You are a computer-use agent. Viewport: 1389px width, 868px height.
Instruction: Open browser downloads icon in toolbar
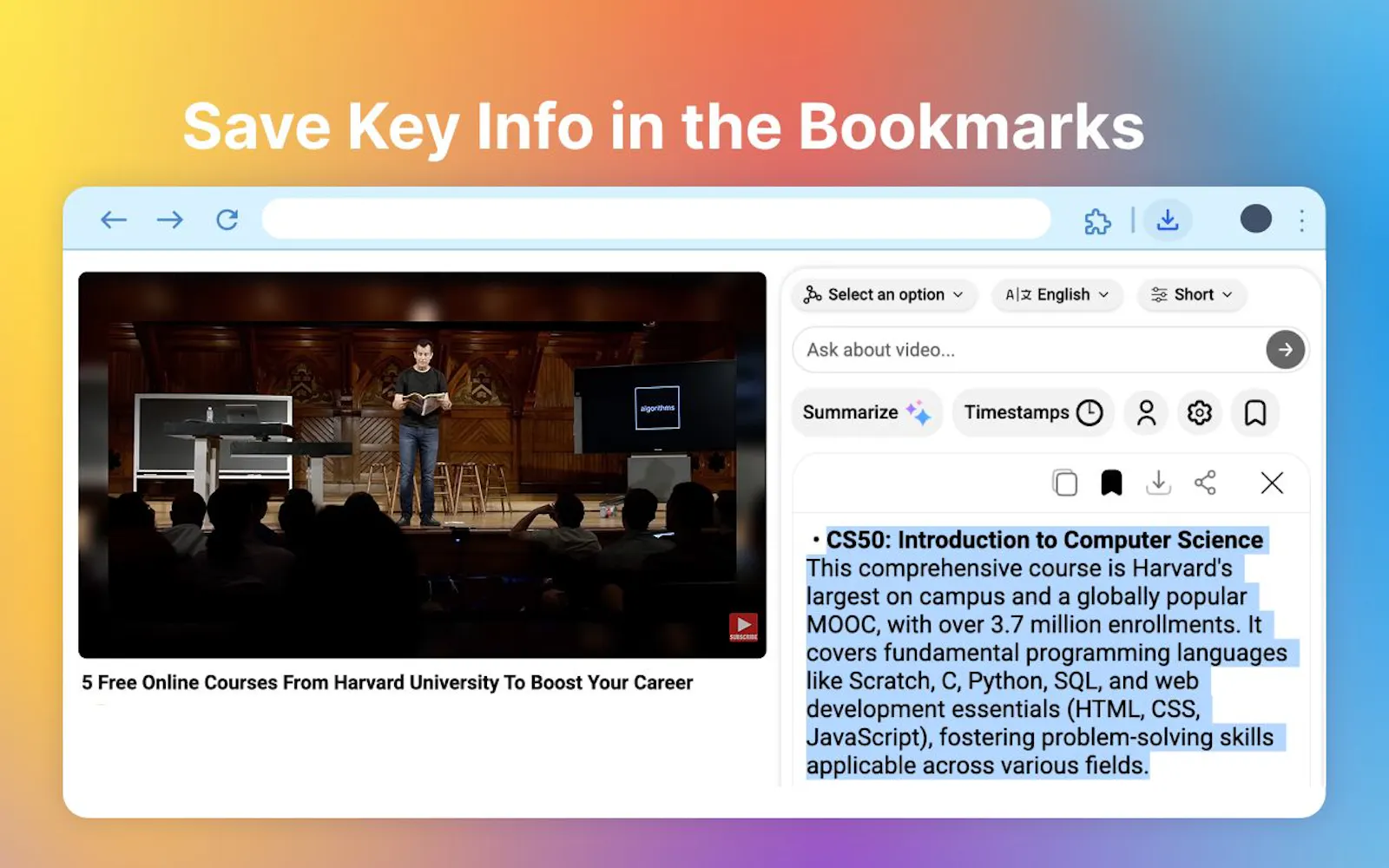pyautogui.click(x=1168, y=220)
